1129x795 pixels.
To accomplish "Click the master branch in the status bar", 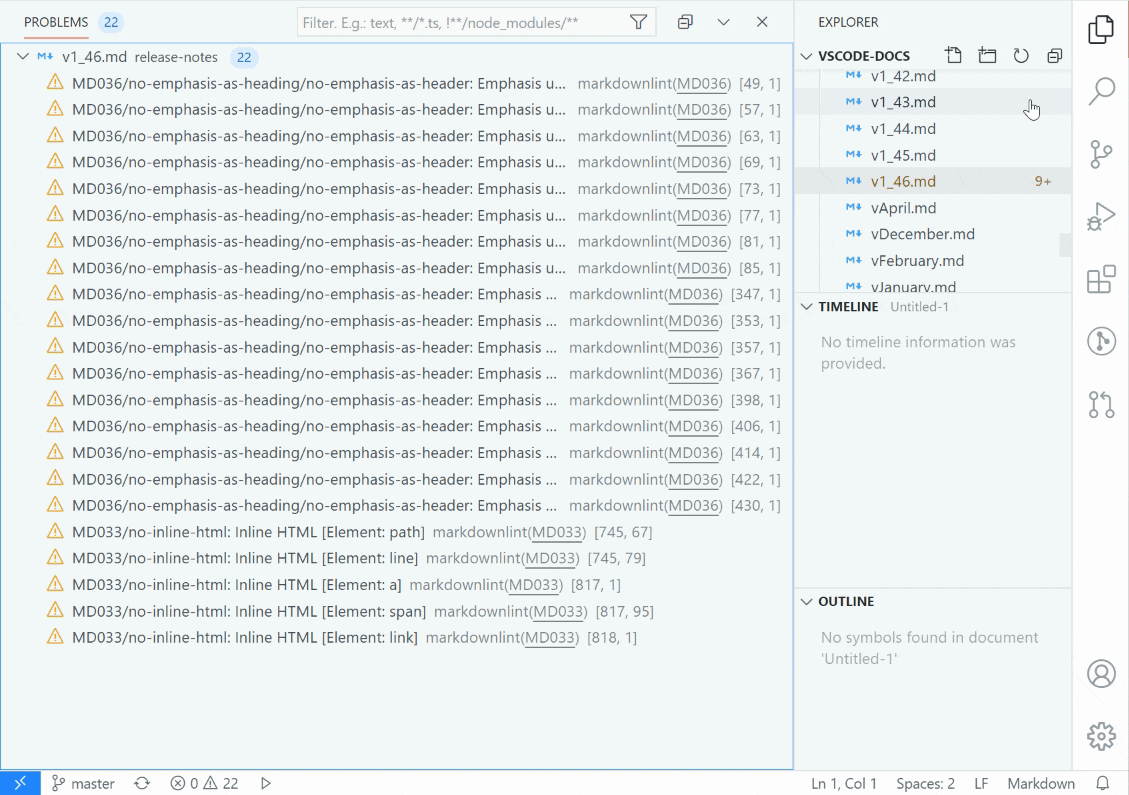I will click(x=82, y=783).
